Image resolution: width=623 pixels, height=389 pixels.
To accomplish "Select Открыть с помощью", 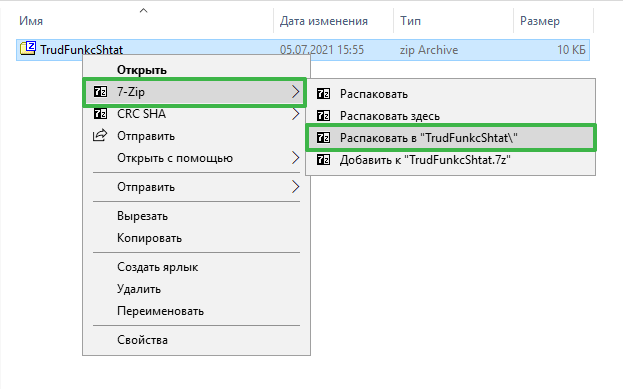I will tap(196, 158).
